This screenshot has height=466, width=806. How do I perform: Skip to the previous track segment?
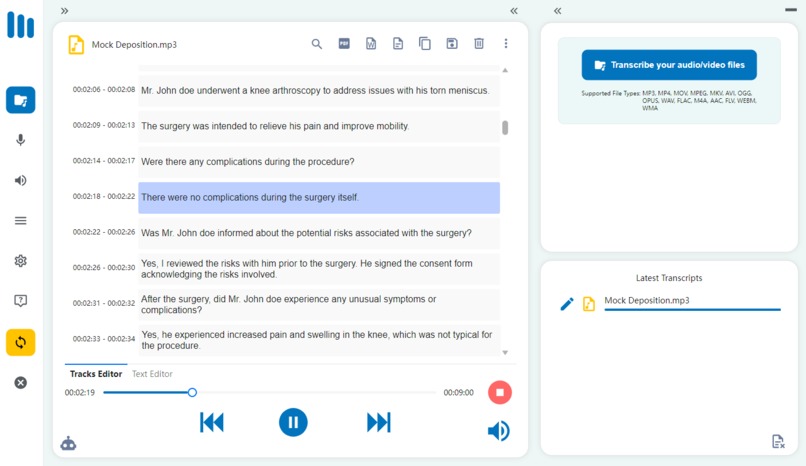point(212,422)
